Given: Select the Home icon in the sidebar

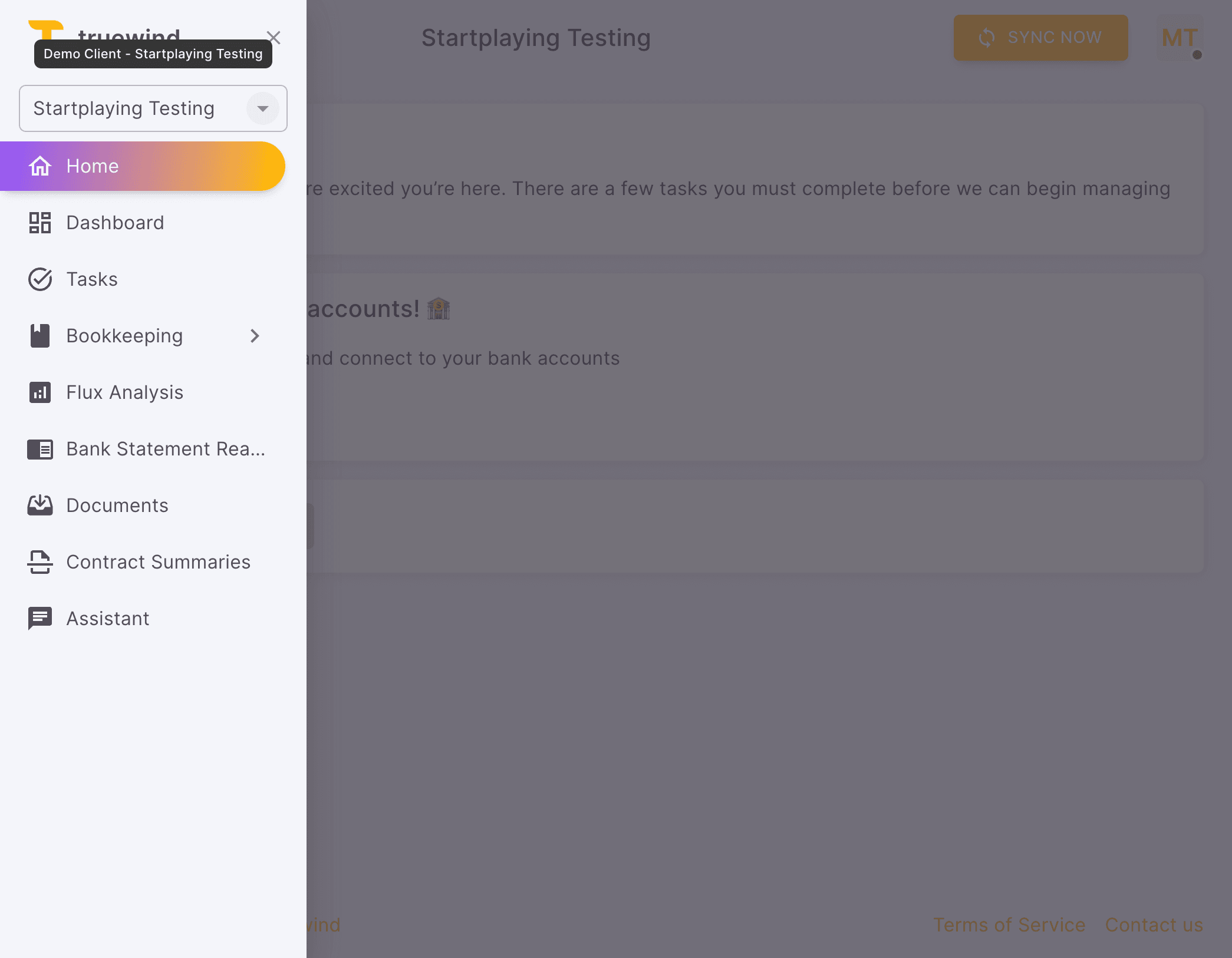Looking at the screenshot, I should (x=40, y=166).
